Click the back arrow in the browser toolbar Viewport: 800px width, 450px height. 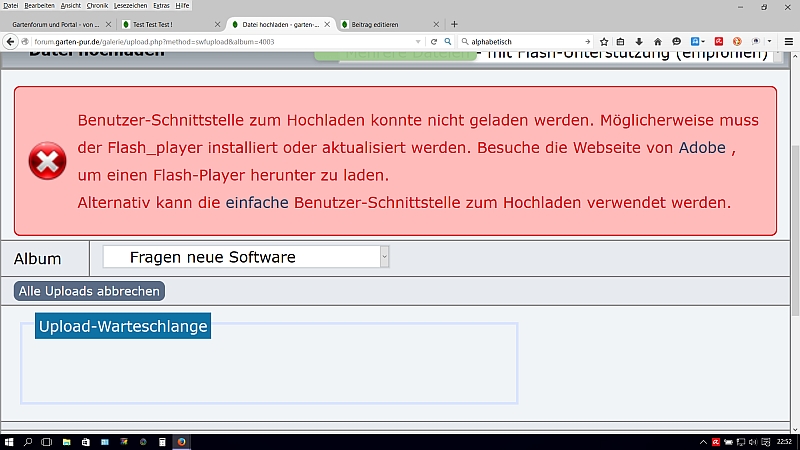pyautogui.click(x=10, y=41)
